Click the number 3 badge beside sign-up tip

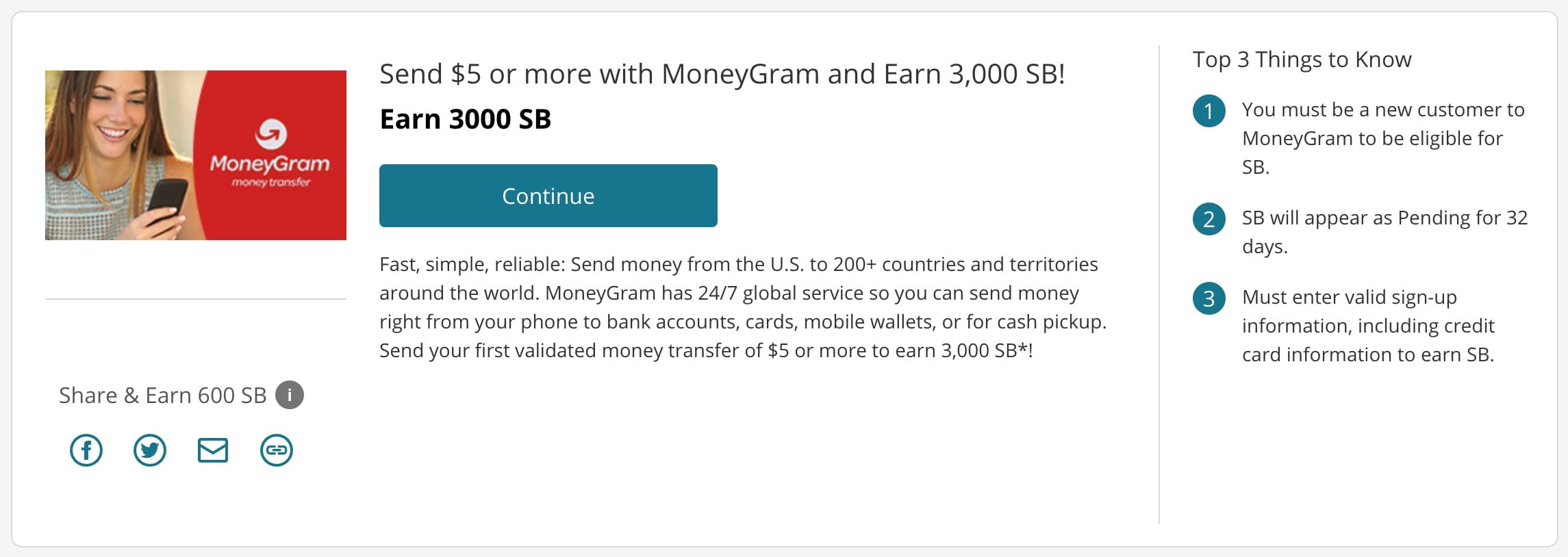tap(1210, 299)
